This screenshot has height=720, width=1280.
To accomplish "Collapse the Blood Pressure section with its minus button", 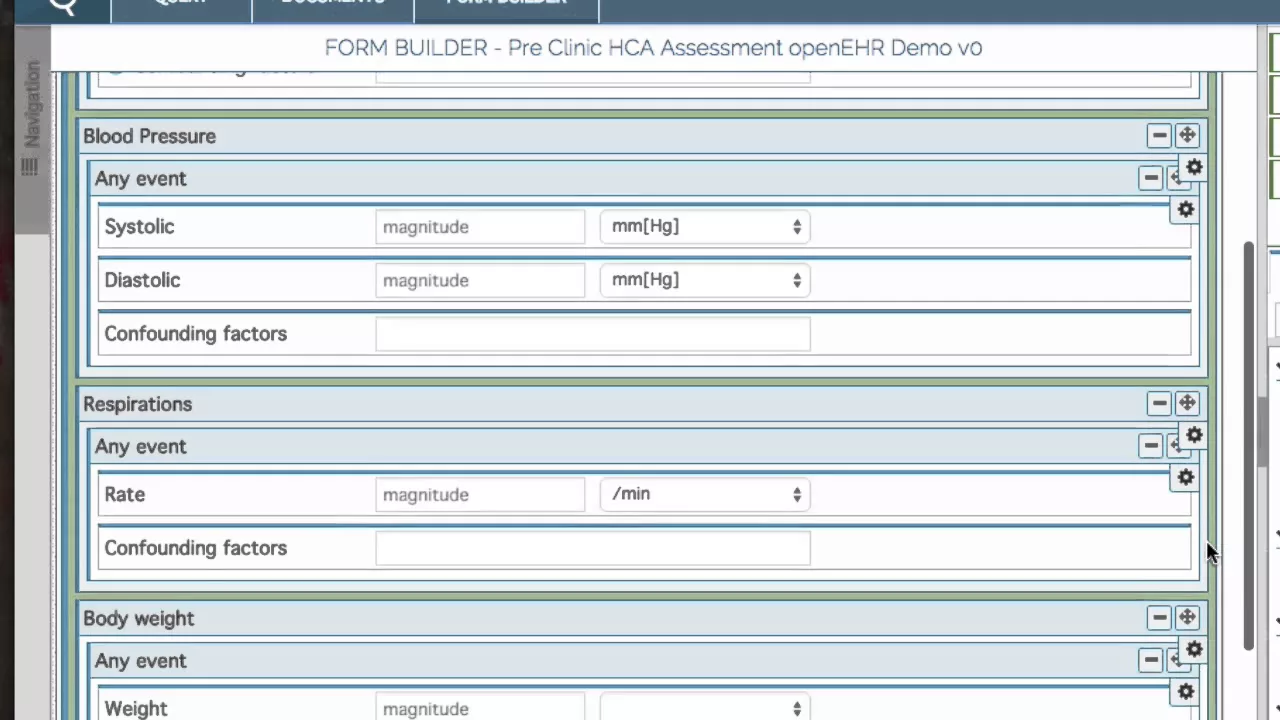I will point(1159,135).
